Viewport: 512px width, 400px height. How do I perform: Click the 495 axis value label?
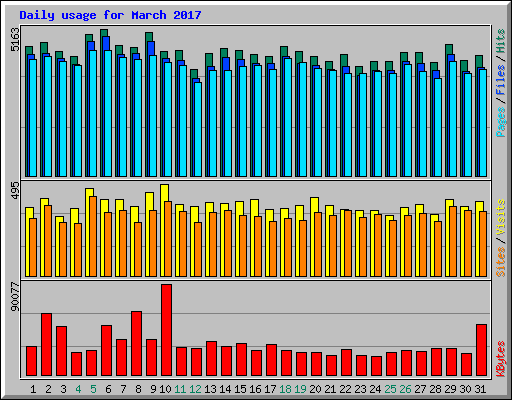coord(15,191)
